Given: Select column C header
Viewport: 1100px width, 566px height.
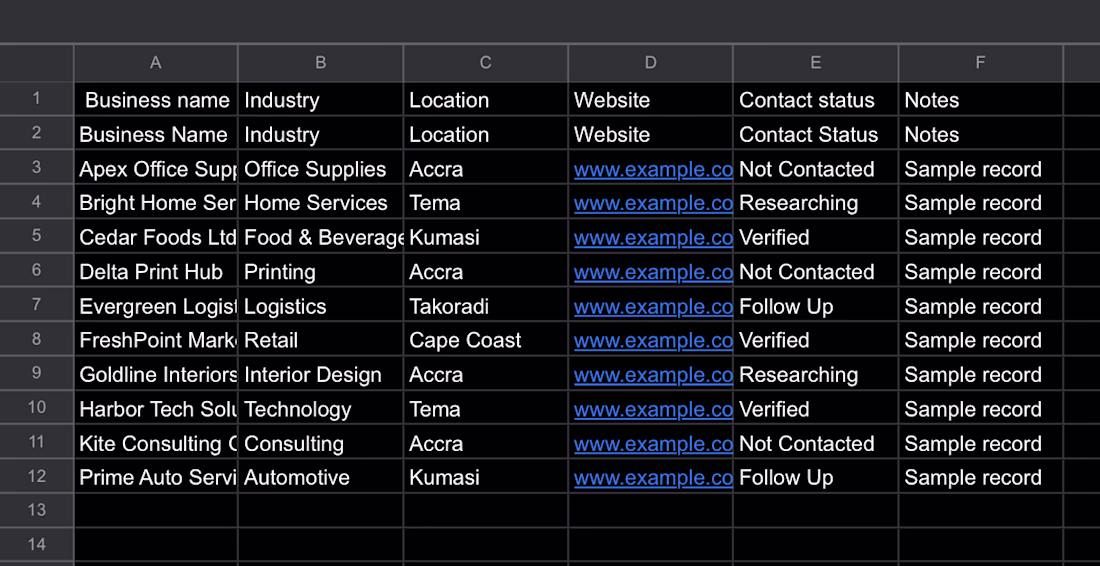Looking at the screenshot, I should [485, 63].
